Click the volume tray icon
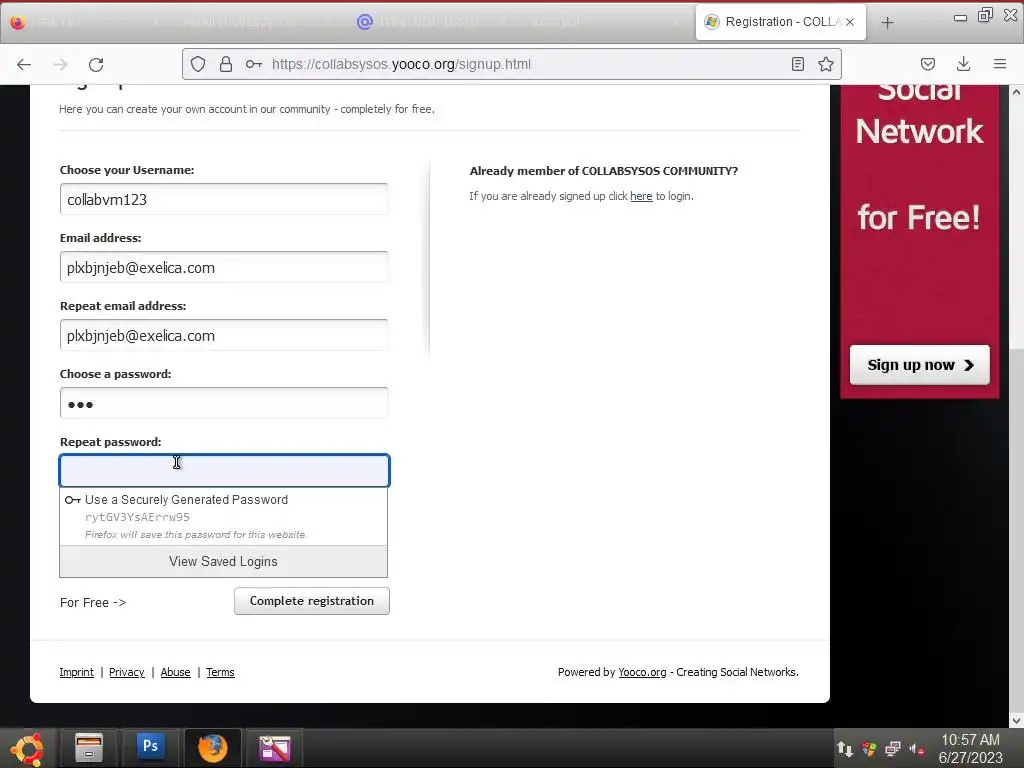The image size is (1024, 768). [x=916, y=749]
